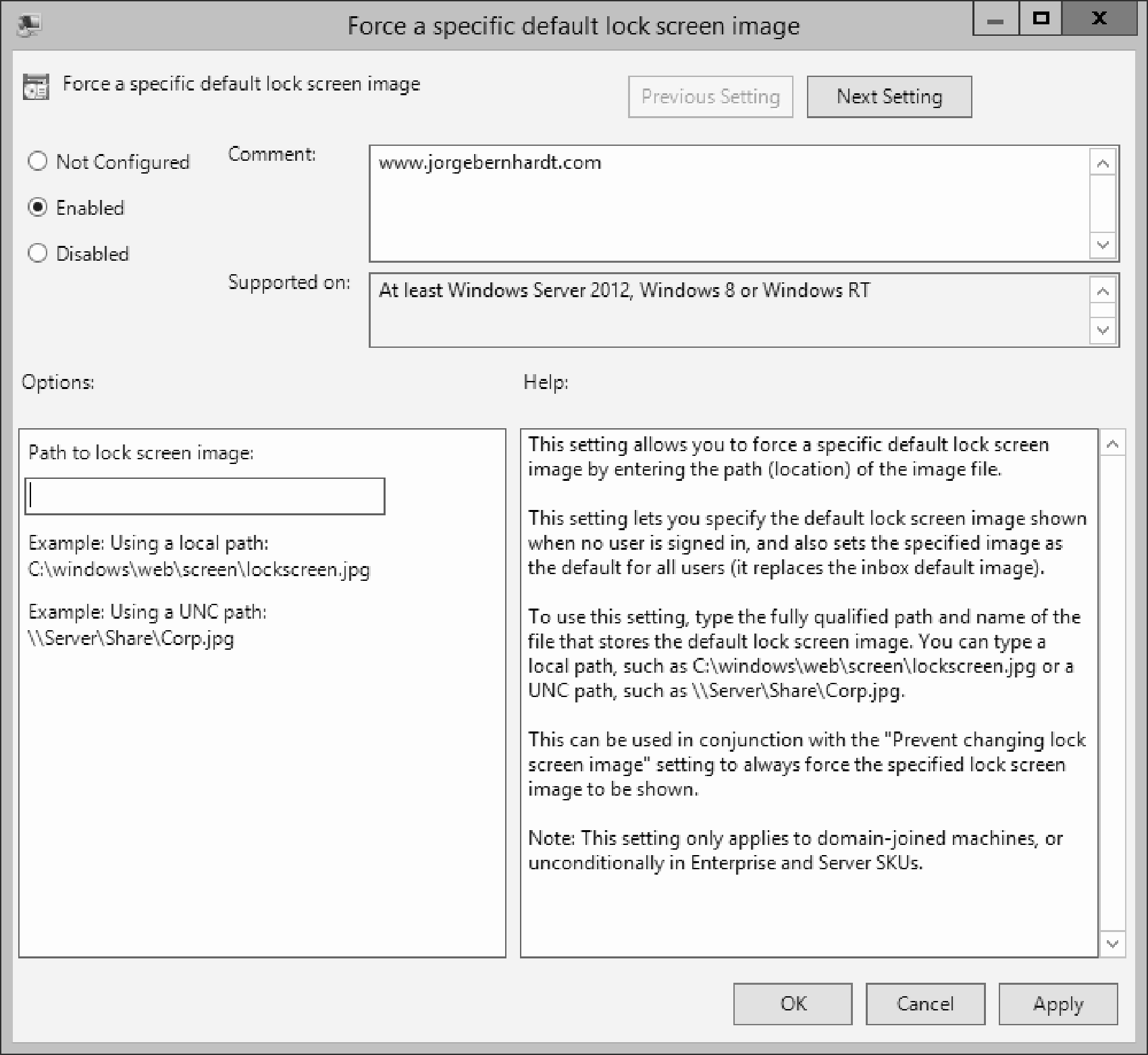Click the Supported on scroll-down arrow
The width and height of the screenshot is (1148, 1055).
(x=1103, y=330)
